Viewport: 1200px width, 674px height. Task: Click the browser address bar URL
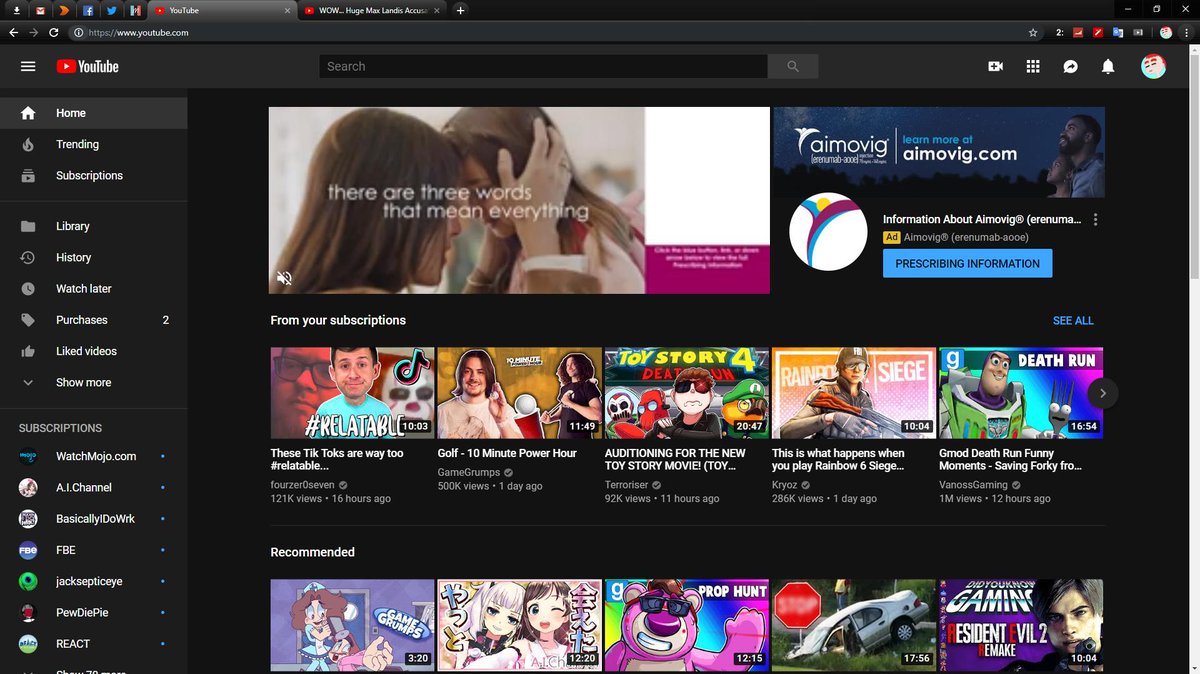(x=139, y=32)
